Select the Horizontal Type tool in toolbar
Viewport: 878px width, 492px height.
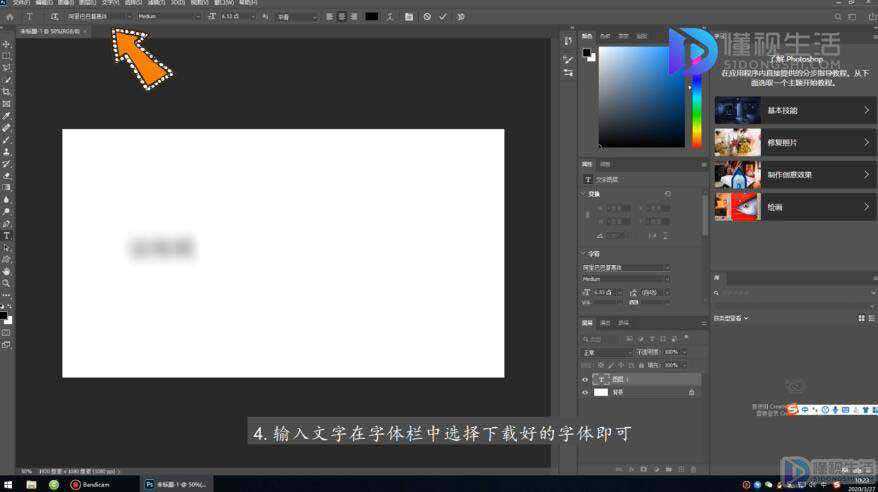pyautogui.click(x=7, y=236)
